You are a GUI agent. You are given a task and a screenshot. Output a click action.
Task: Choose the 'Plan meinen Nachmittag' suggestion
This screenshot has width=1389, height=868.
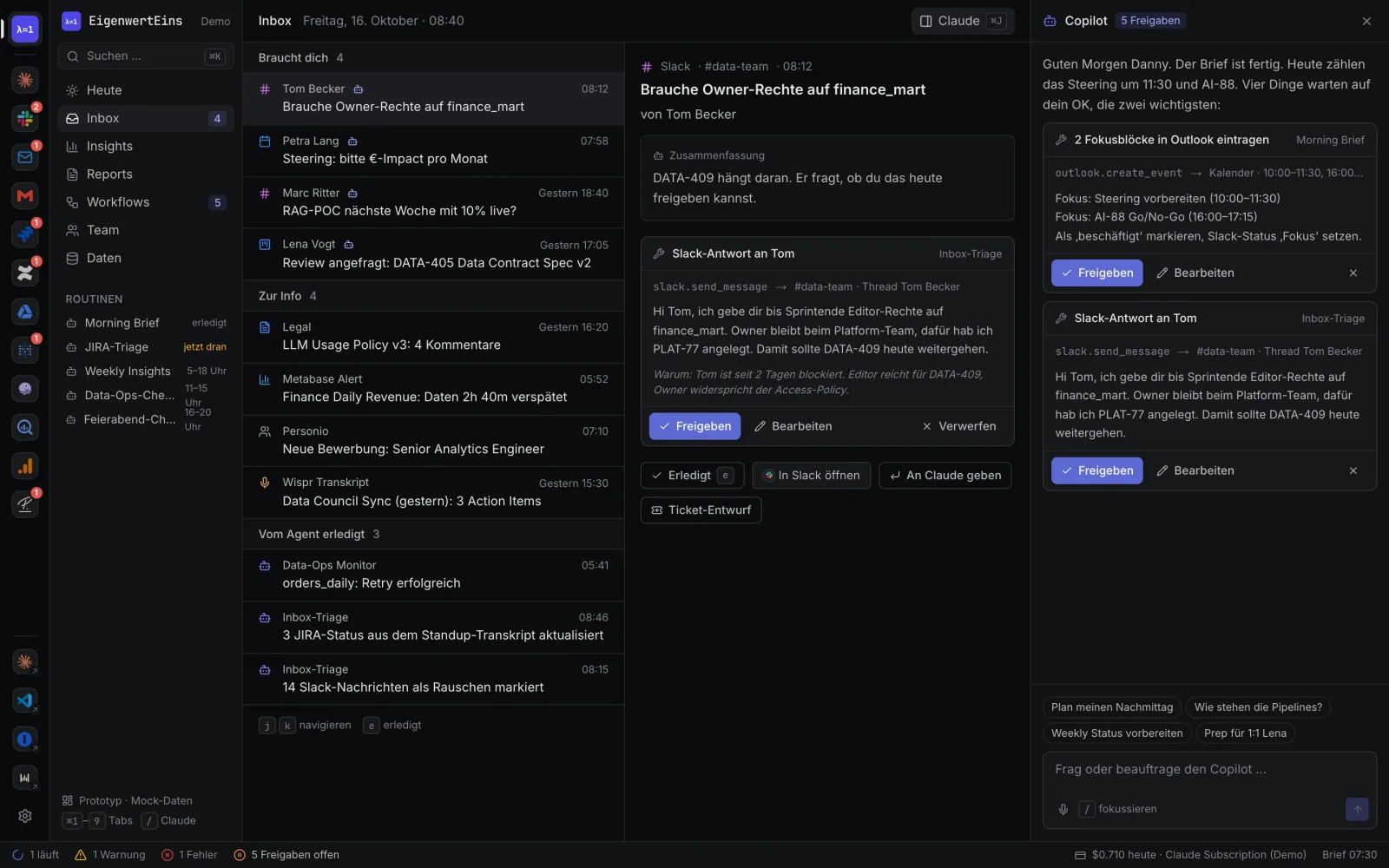pyautogui.click(x=1112, y=707)
